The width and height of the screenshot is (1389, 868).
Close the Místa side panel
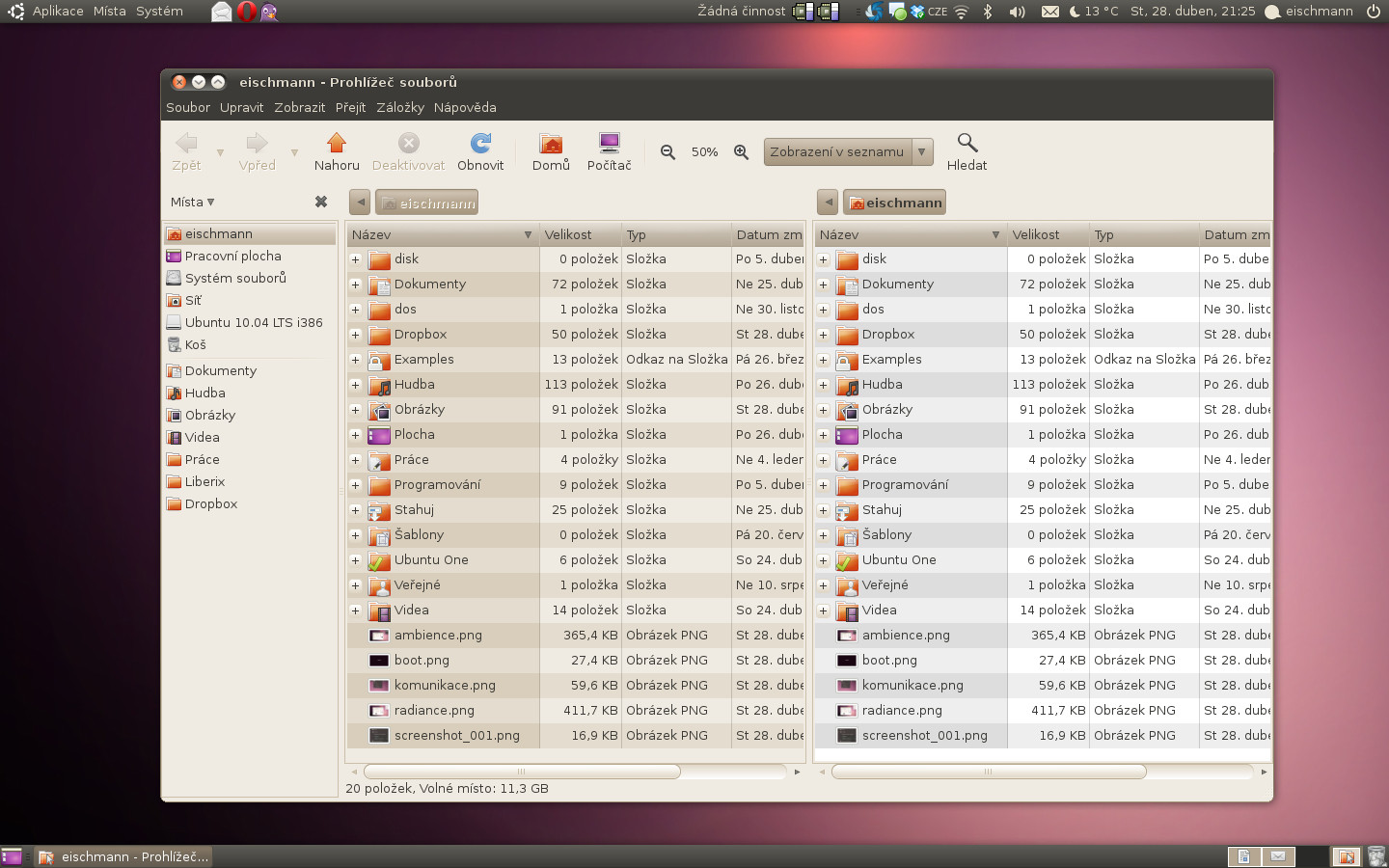(x=321, y=202)
